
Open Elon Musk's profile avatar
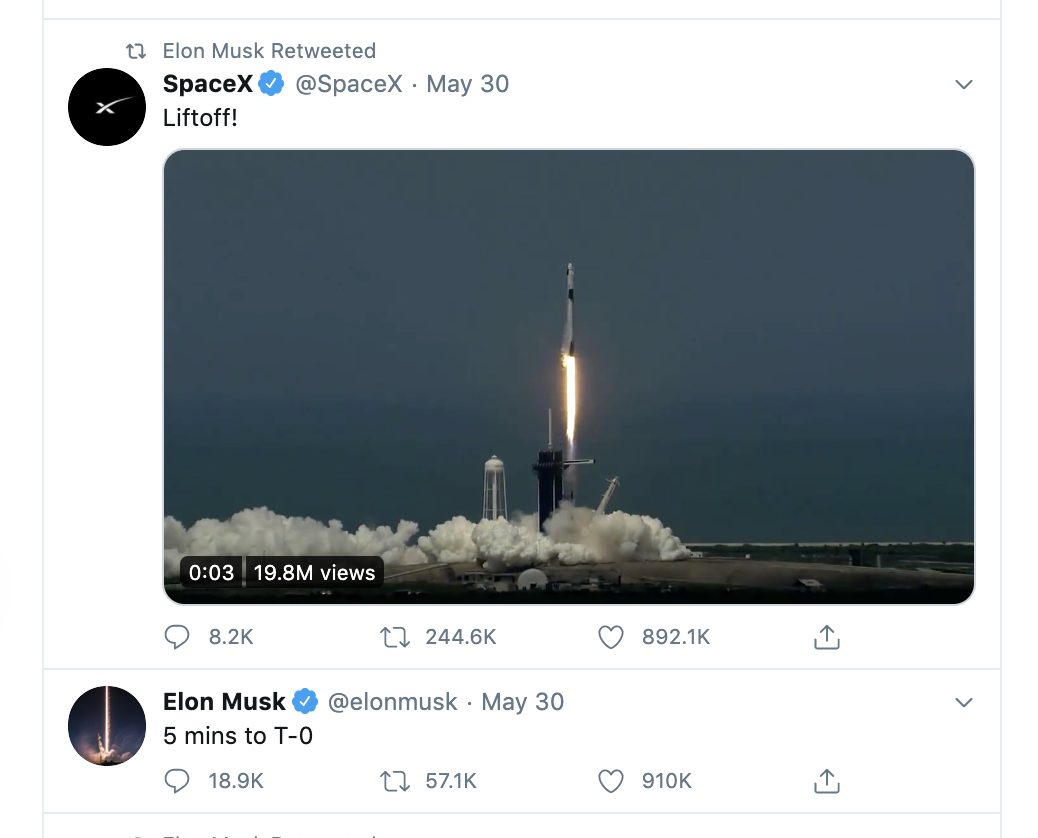click(x=107, y=726)
